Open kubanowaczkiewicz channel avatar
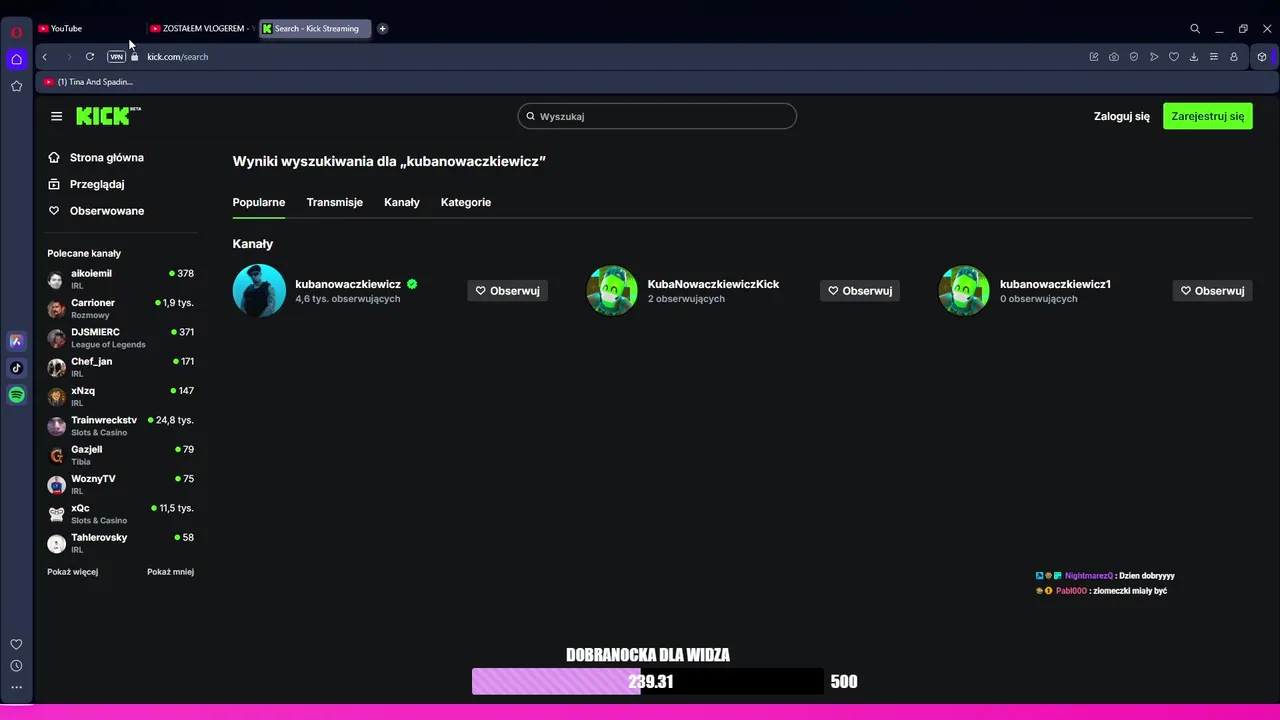Screen dimensions: 1280x720 (x=259, y=290)
